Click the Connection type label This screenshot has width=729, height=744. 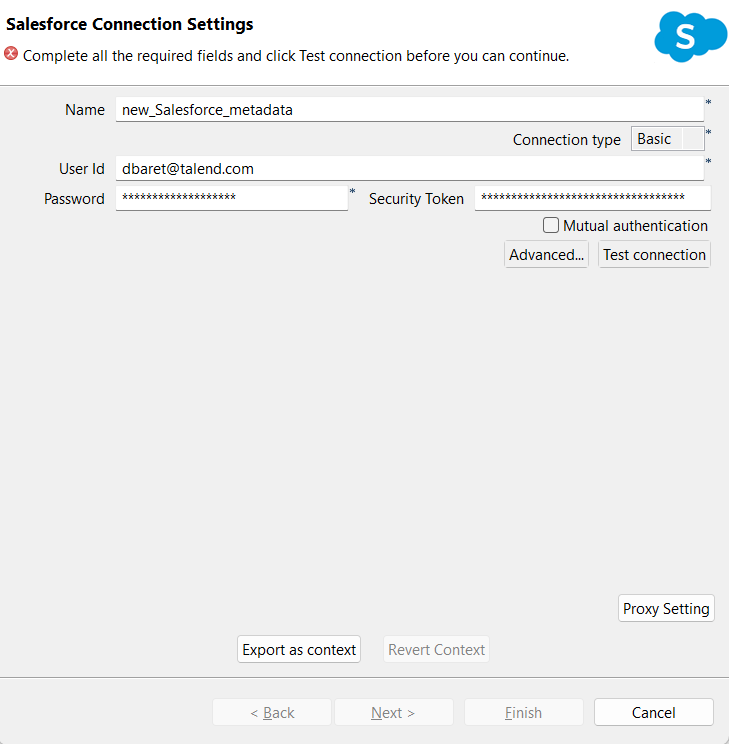tap(567, 140)
